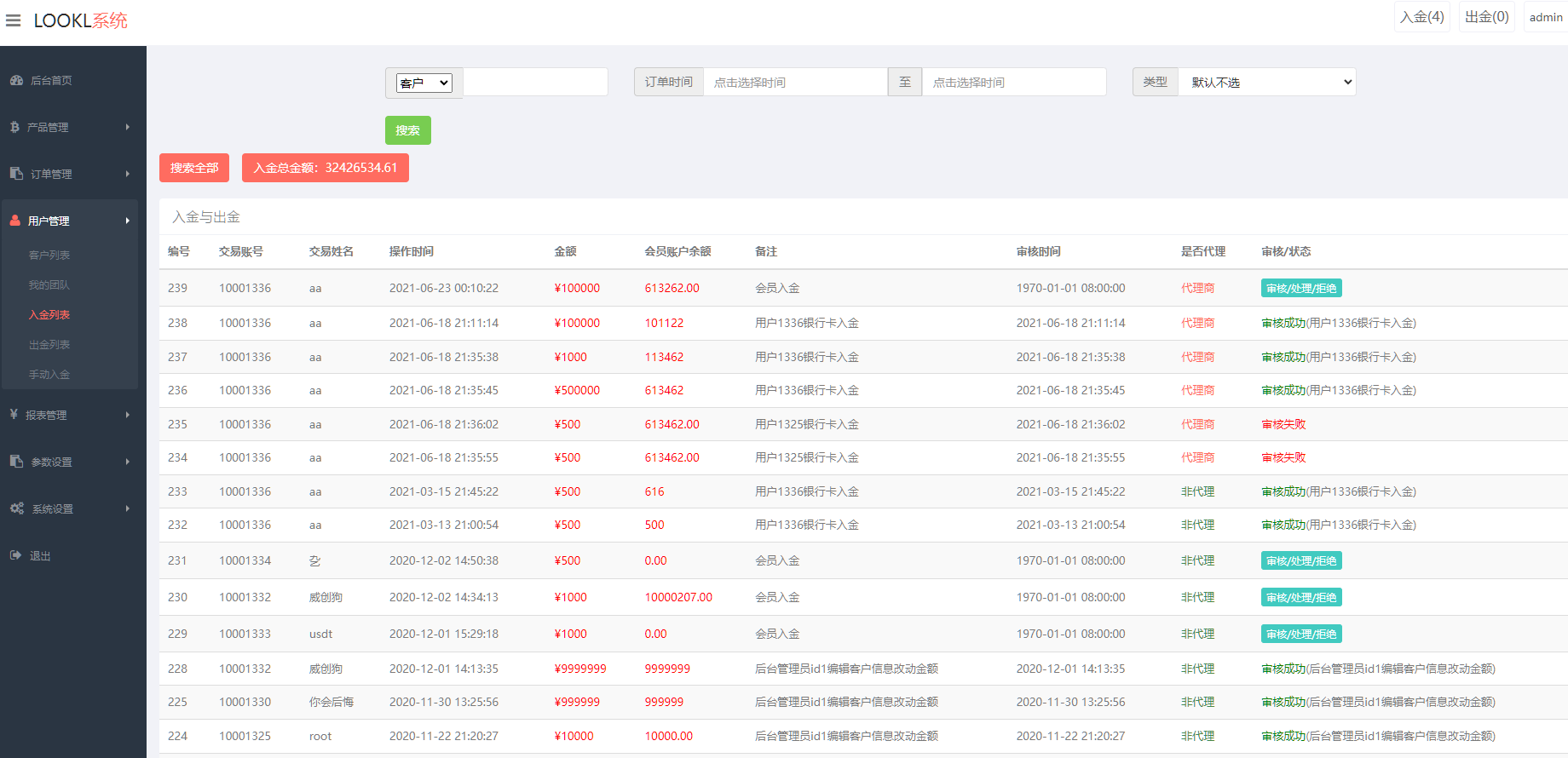This screenshot has width=1568, height=758.
Task: Open the 客户 search type dropdown
Action: (424, 83)
